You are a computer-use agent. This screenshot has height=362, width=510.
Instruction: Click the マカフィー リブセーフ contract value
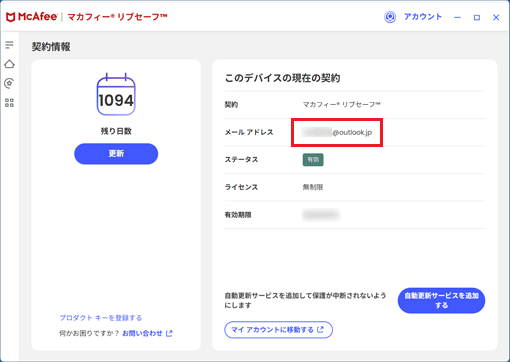(x=342, y=105)
